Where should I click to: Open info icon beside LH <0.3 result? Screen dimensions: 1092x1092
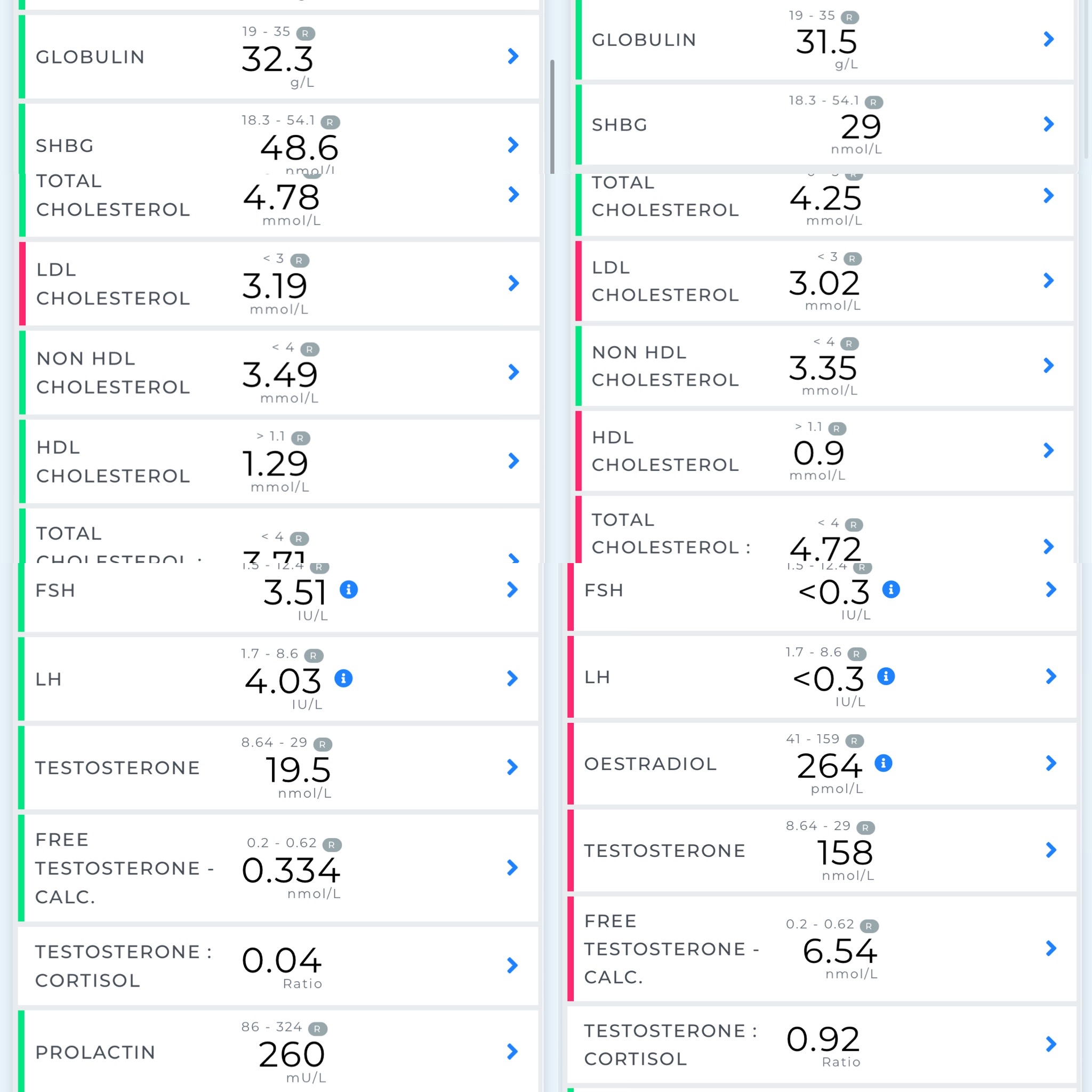click(x=885, y=676)
